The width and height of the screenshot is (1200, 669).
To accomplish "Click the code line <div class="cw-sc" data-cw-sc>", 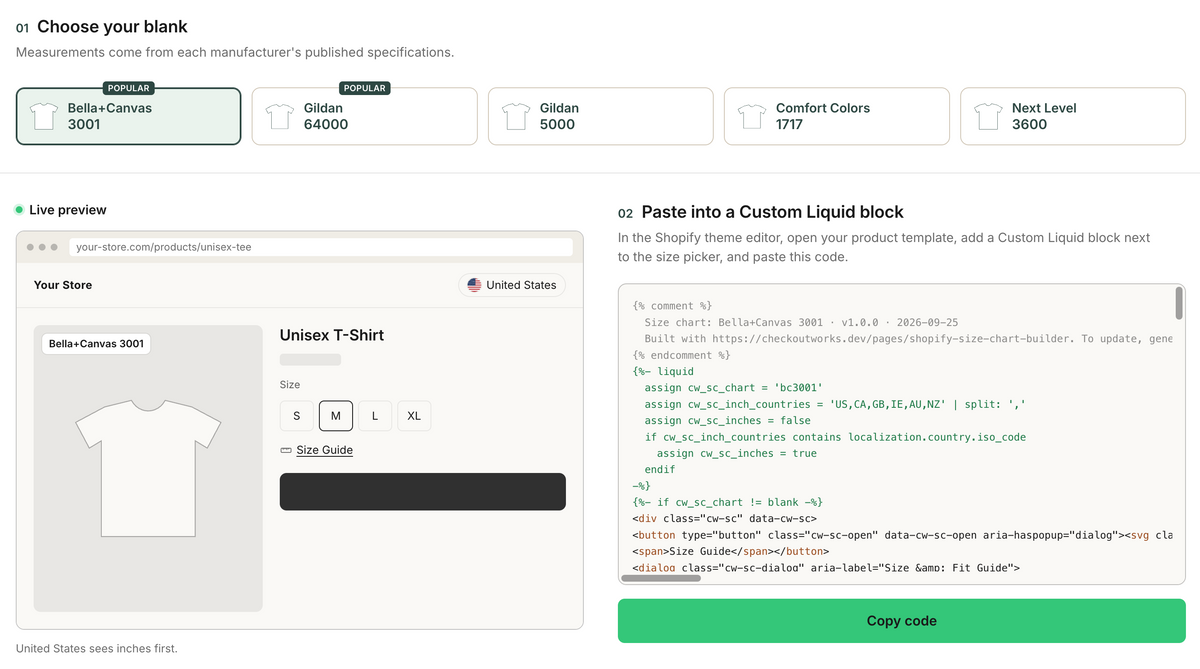I will 725,519.
